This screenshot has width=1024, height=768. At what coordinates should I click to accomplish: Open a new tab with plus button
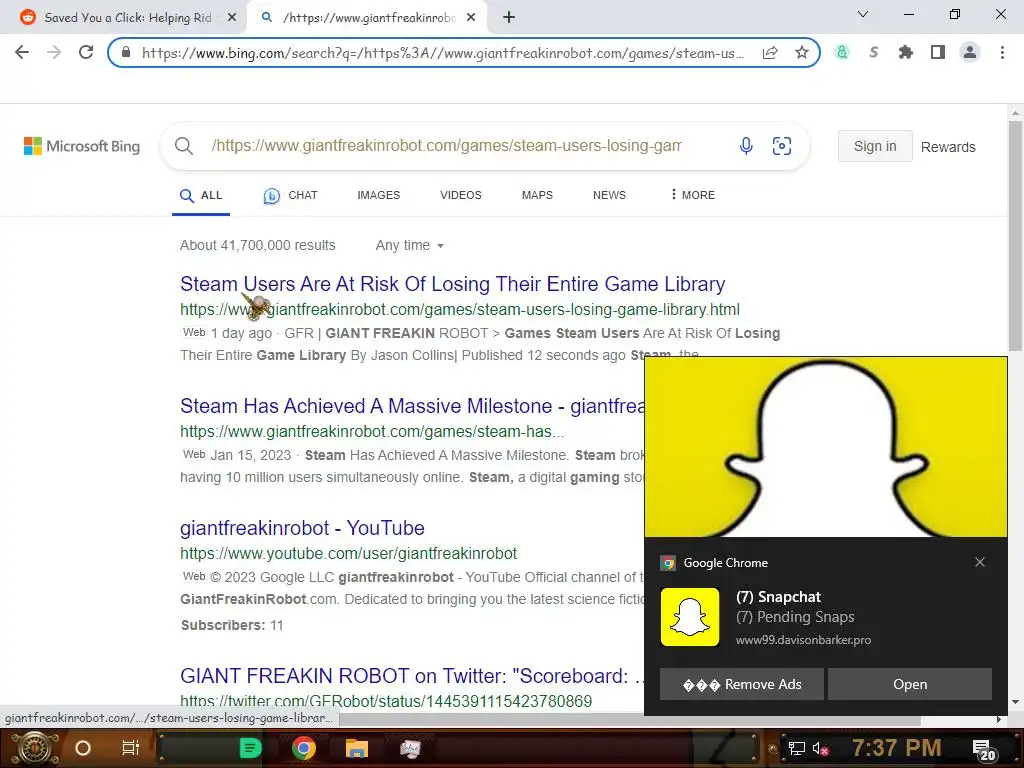[509, 18]
